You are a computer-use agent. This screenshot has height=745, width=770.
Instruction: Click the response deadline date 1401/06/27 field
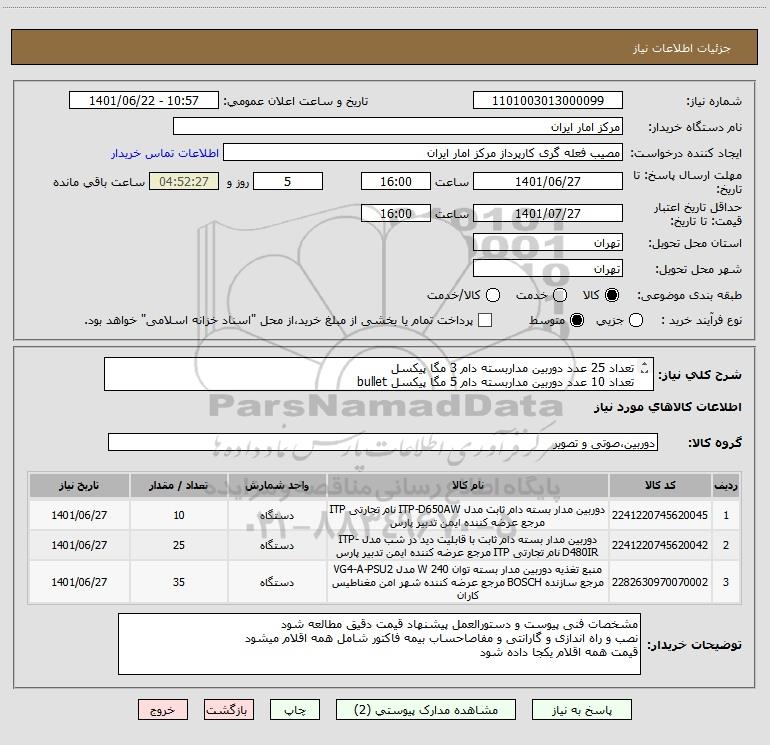[548, 181]
